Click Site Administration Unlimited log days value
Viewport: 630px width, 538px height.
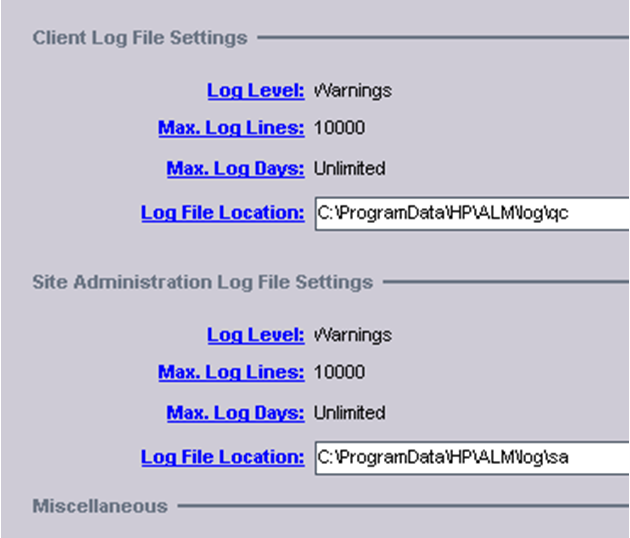[349, 413]
